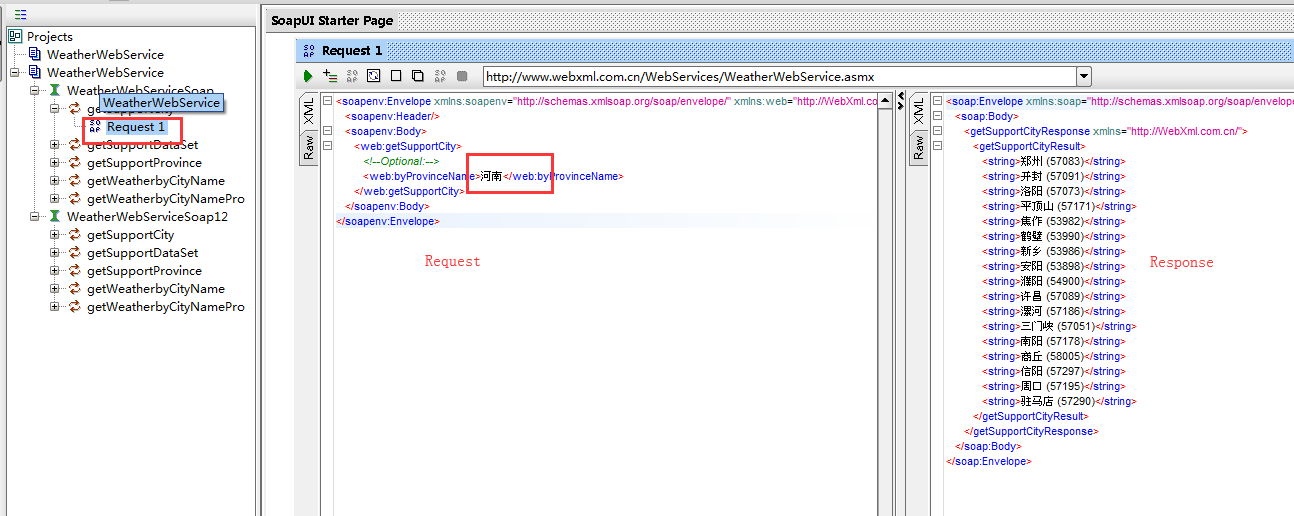Click the first WeatherWebService project icon
This screenshot has height=516, width=1294.
pos(35,54)
